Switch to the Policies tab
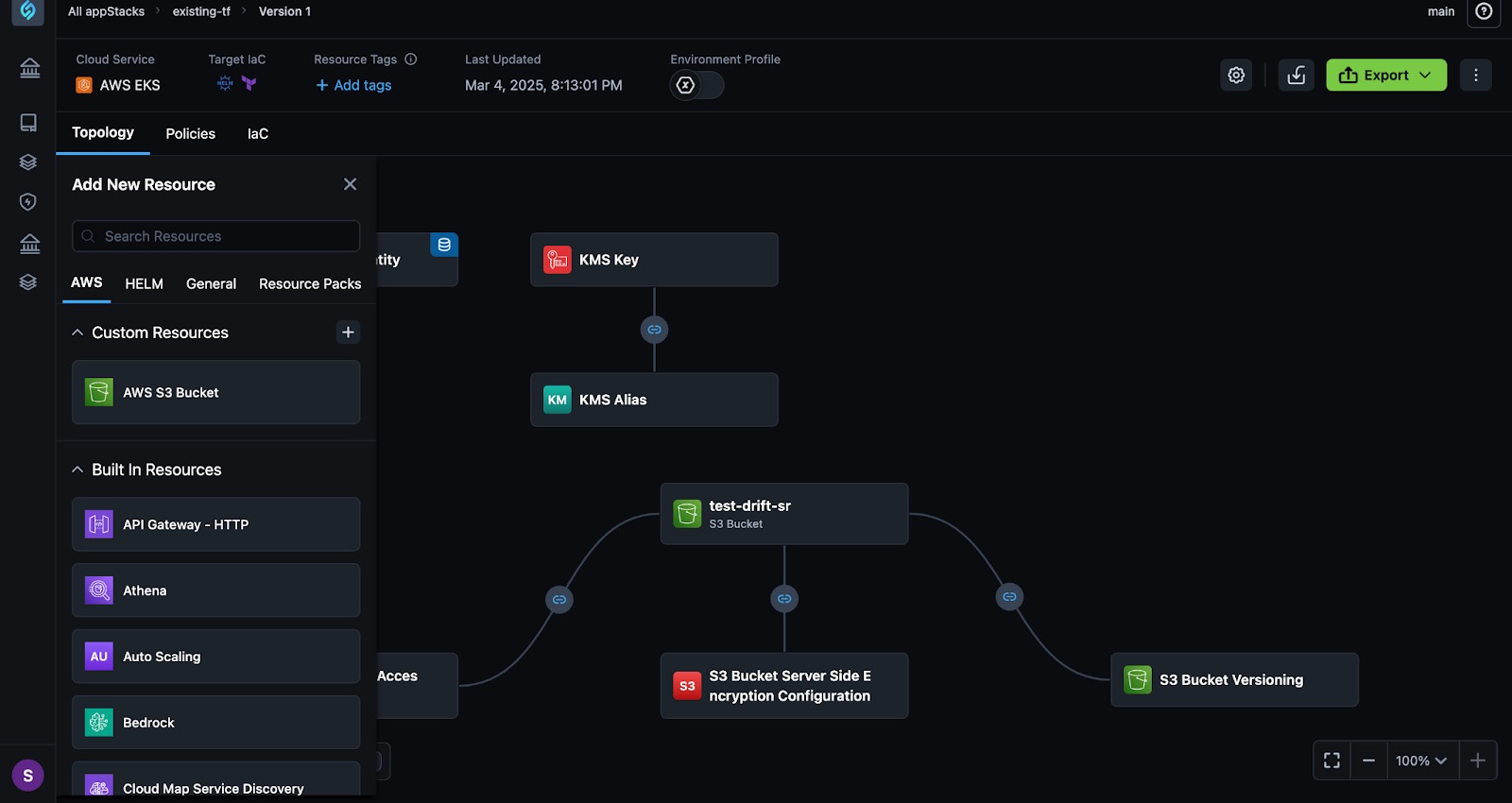1512x803 pixels. tap(190, 134)
